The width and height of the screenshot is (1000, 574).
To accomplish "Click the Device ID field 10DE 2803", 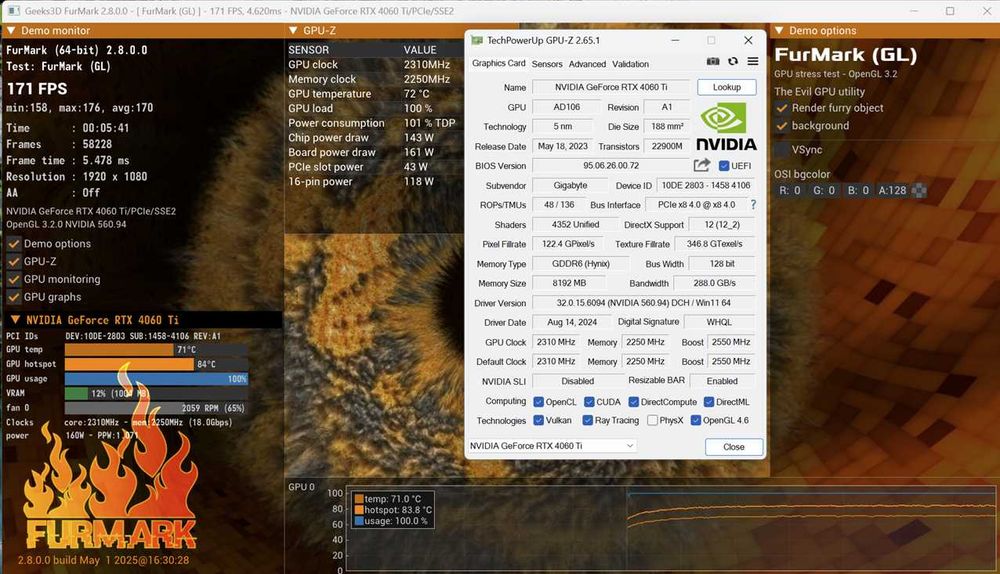I will [x=705, y=185].
